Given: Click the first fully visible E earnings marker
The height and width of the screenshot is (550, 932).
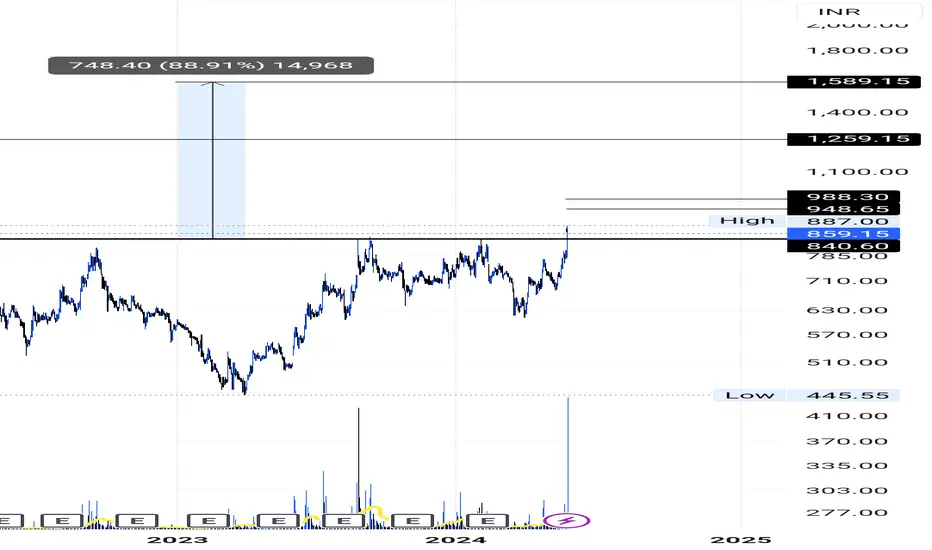Looking at the screenshot, I should [x=62, y=521].
